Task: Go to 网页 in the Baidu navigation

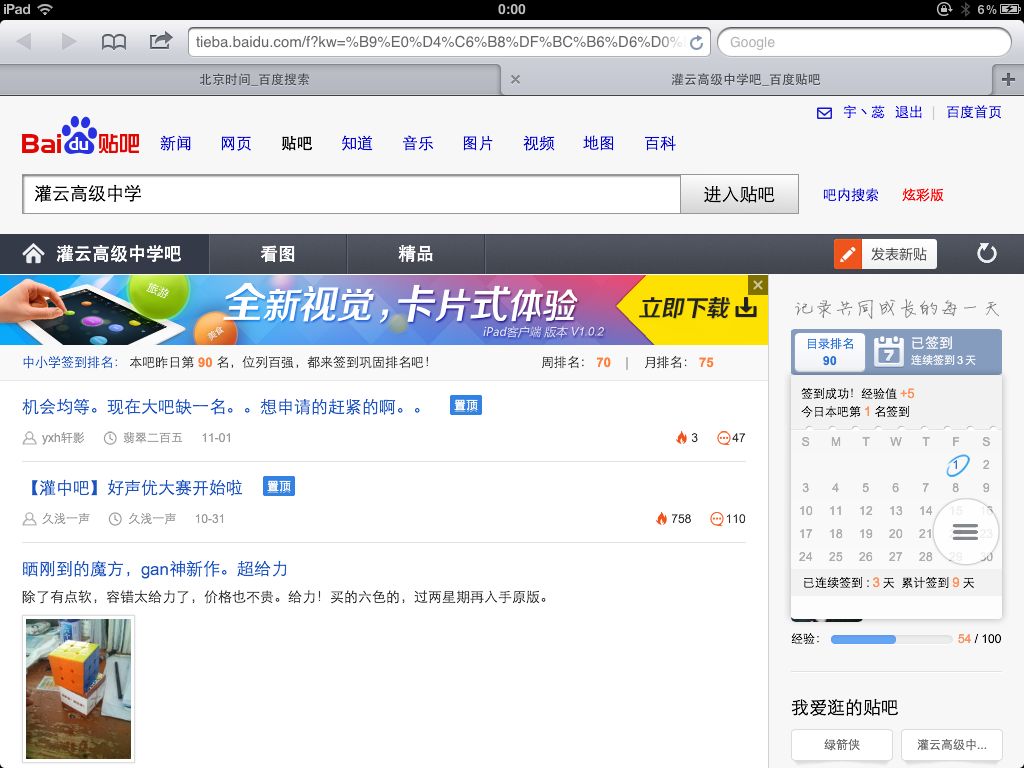Action: 236,143
